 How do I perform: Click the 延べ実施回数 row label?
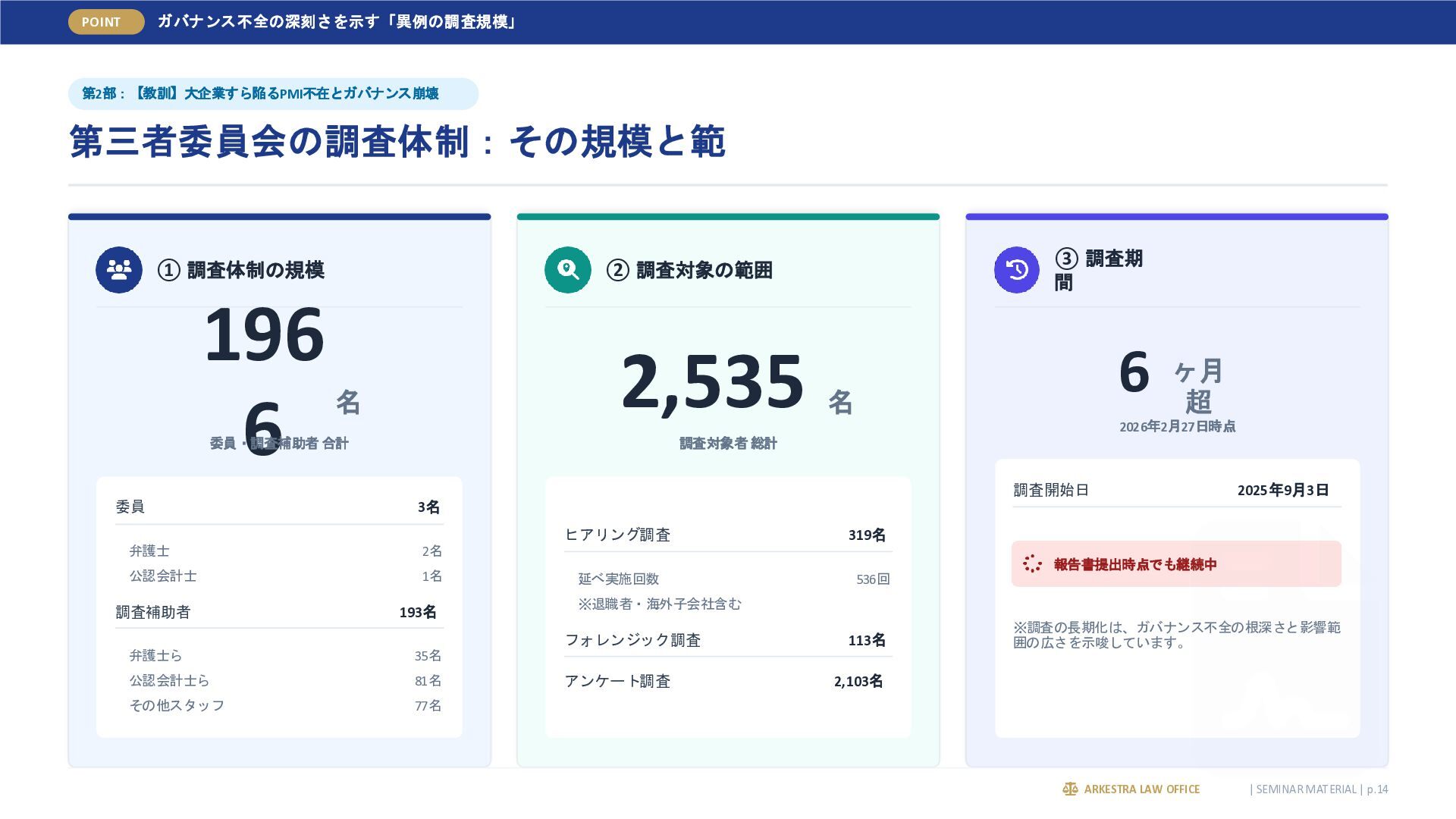619,579
